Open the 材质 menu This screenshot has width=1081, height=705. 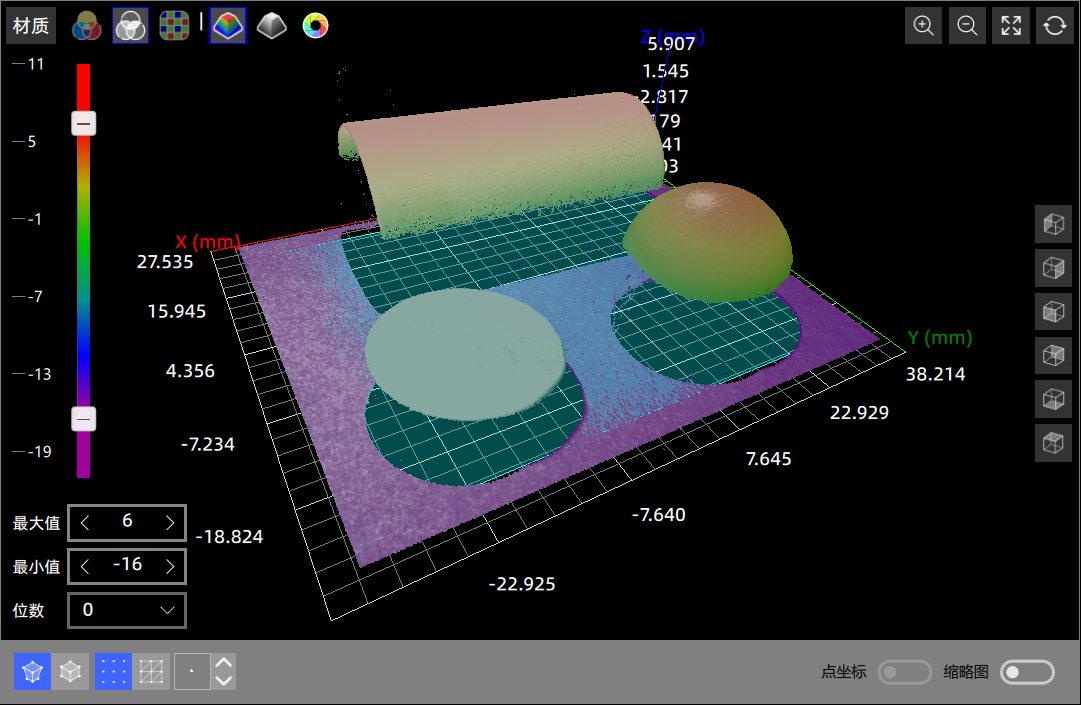click(x=31, y=26)
